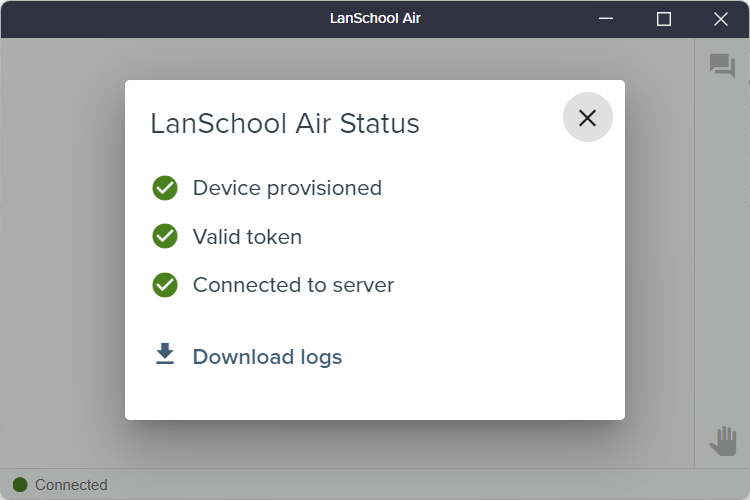The width and height of the screenshot is (750, 500).
Task: Select the Device provisioned text
Action: coord(287,188)
